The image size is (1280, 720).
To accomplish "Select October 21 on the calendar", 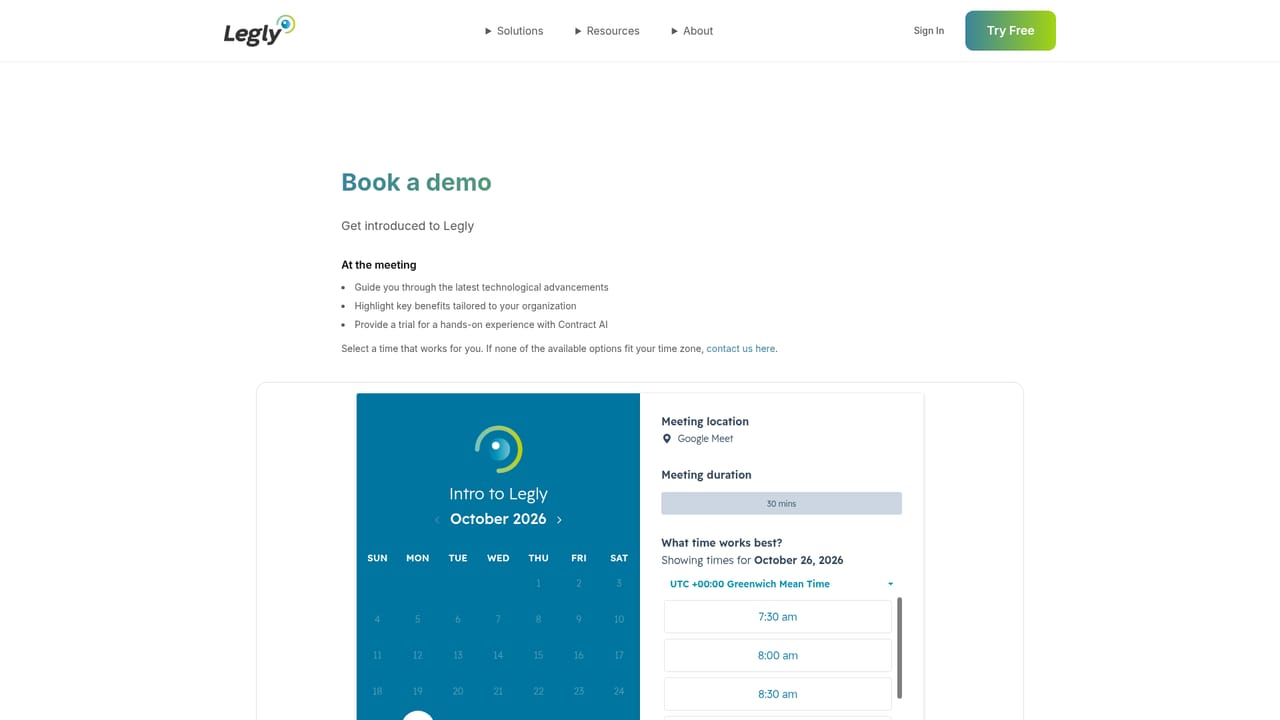I will [498, 691].
